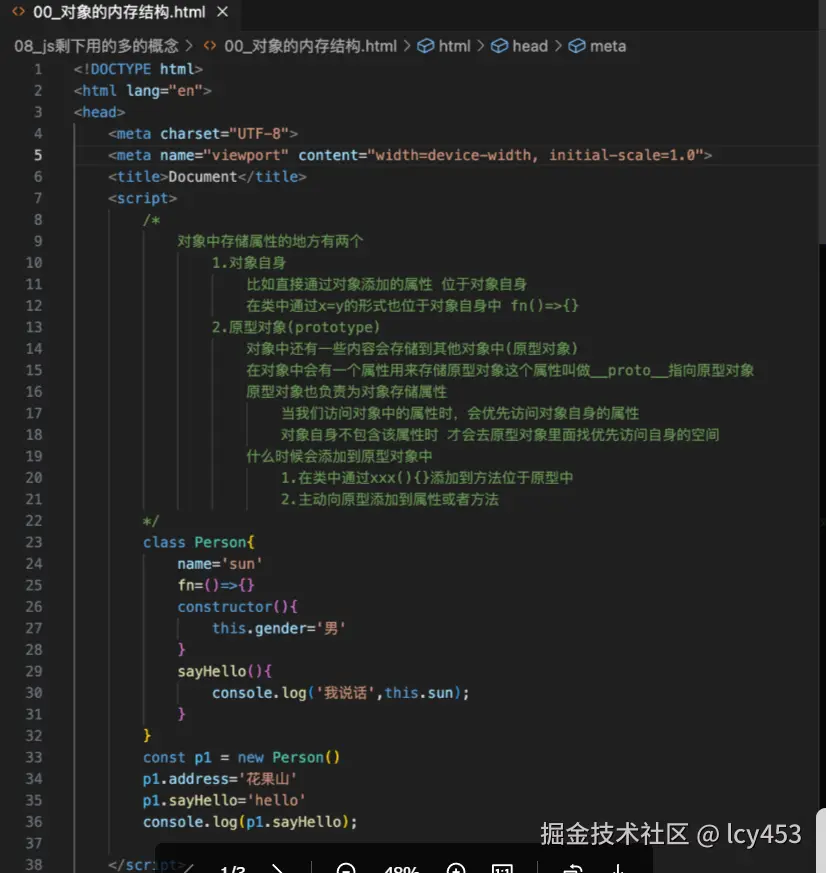This screenshot has height=873, width=826.
Task: Click comment line 原型对象也负责为对象存储属性
Action: point(346,392)
